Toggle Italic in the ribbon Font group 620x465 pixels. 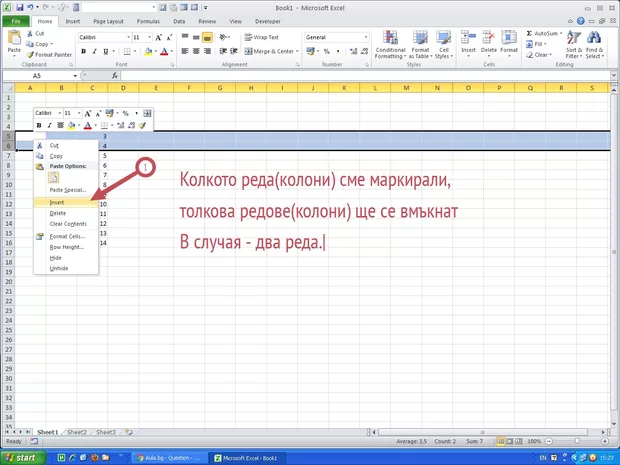[x=95, y=51]
